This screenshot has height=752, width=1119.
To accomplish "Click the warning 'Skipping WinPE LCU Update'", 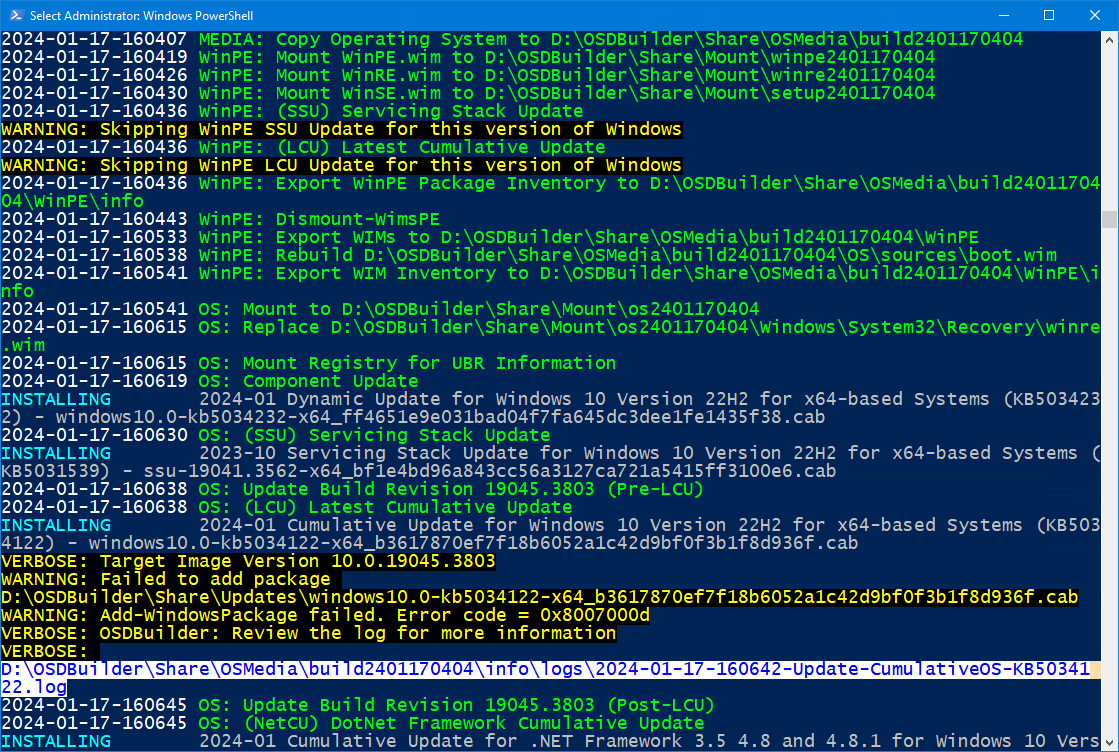I will click(x=341, y=165).
